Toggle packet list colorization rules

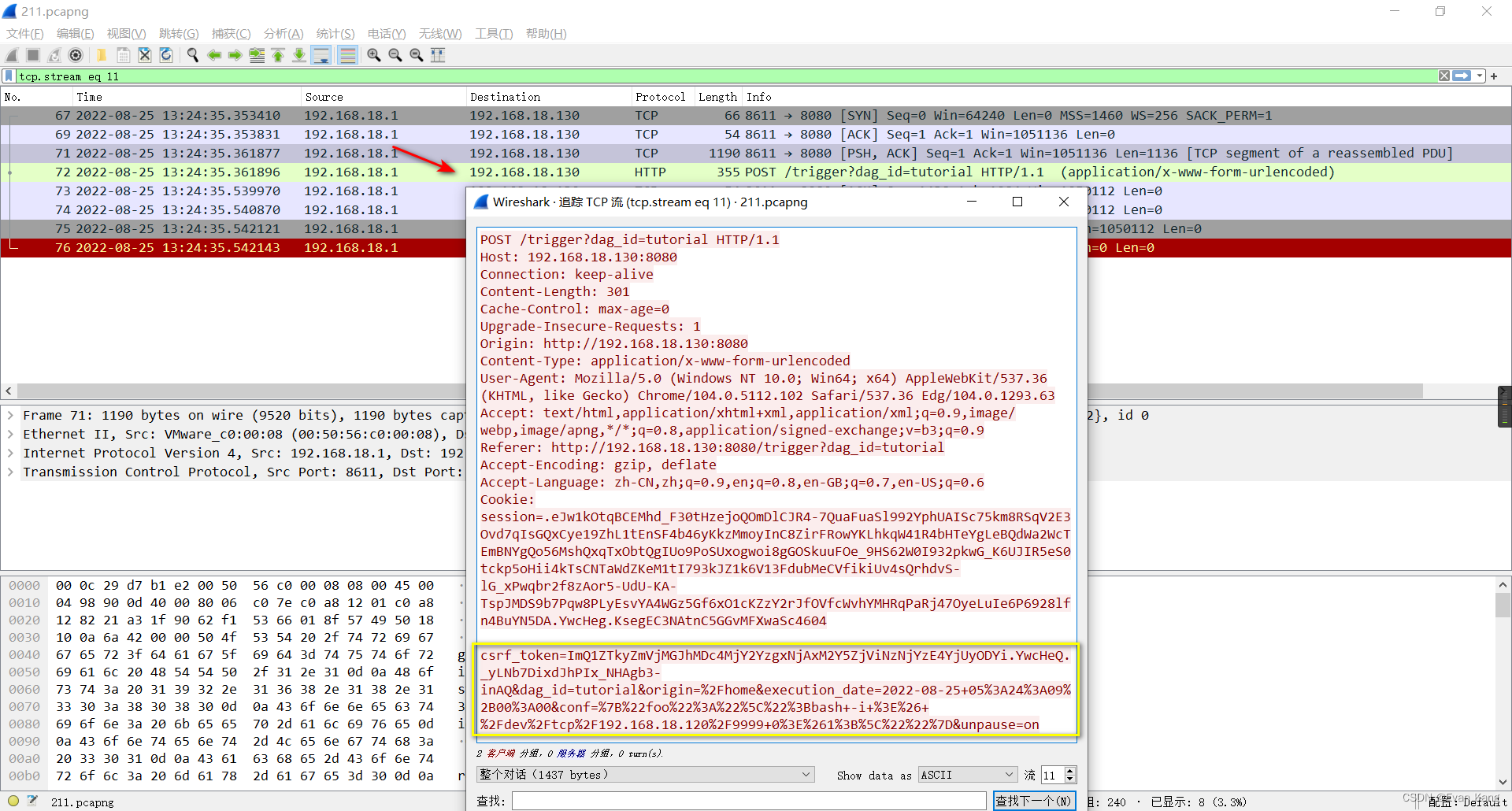point(347,55)
